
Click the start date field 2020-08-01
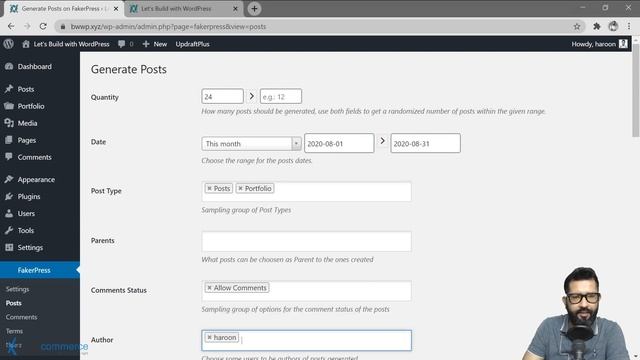[339, 143]
